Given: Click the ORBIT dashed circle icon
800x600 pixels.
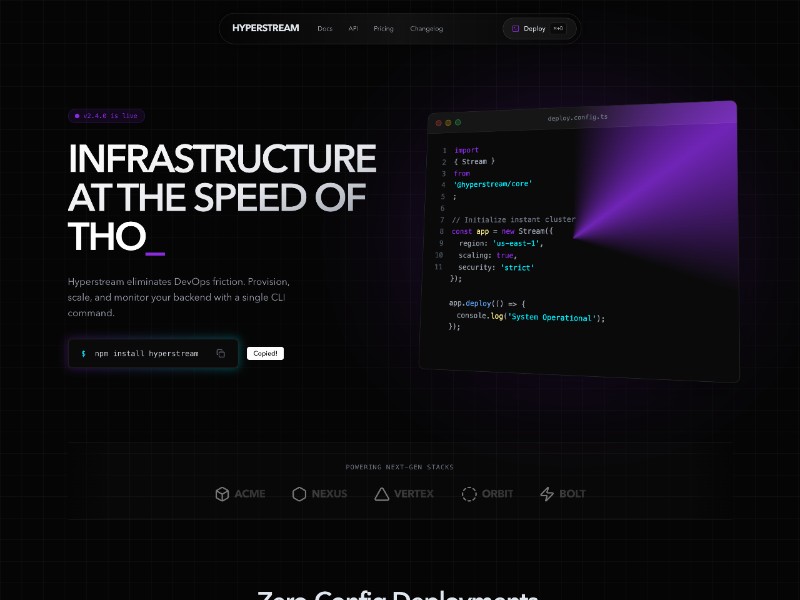Looking at the screenshot, I should [469, 494].
